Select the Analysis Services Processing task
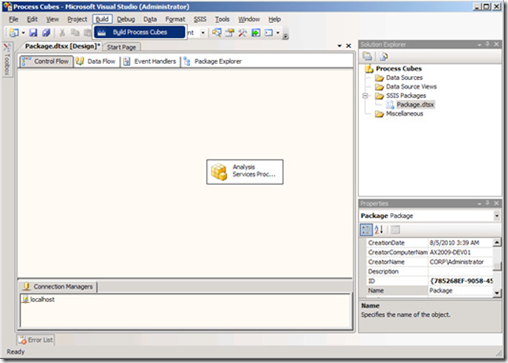Viewport: 508px width, 363px height. (245, 172)
